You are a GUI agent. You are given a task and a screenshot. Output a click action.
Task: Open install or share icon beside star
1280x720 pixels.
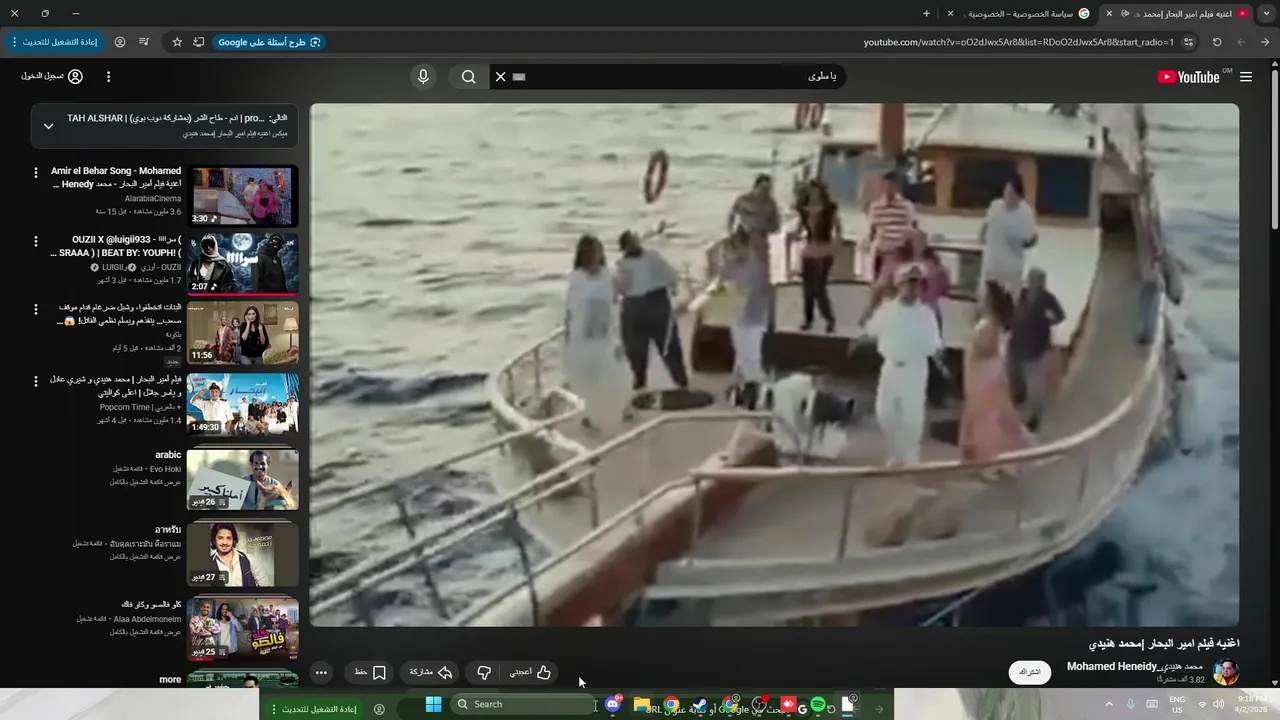tap(199, 42)
